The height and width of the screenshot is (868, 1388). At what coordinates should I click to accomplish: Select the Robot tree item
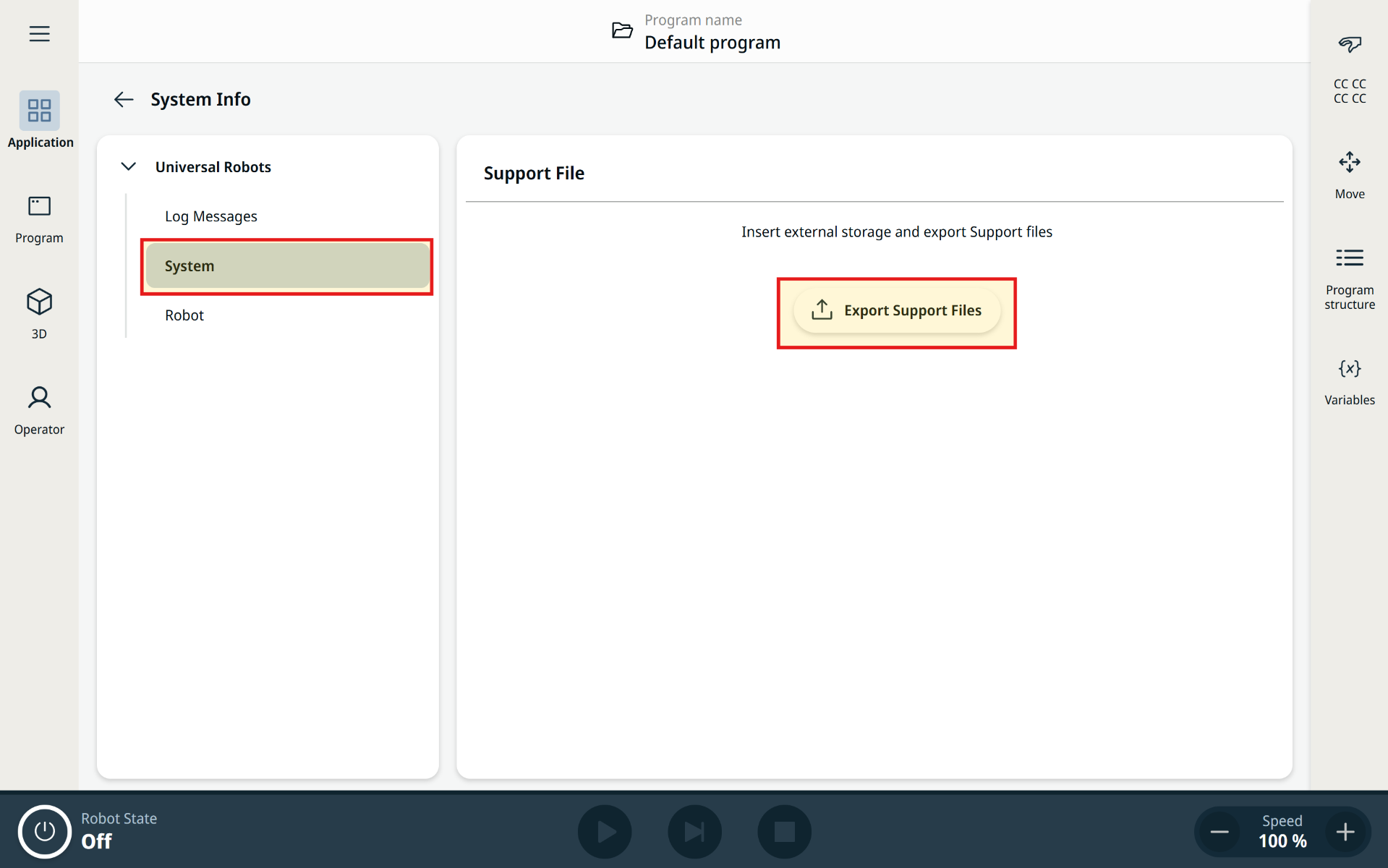tap(184, 315)
